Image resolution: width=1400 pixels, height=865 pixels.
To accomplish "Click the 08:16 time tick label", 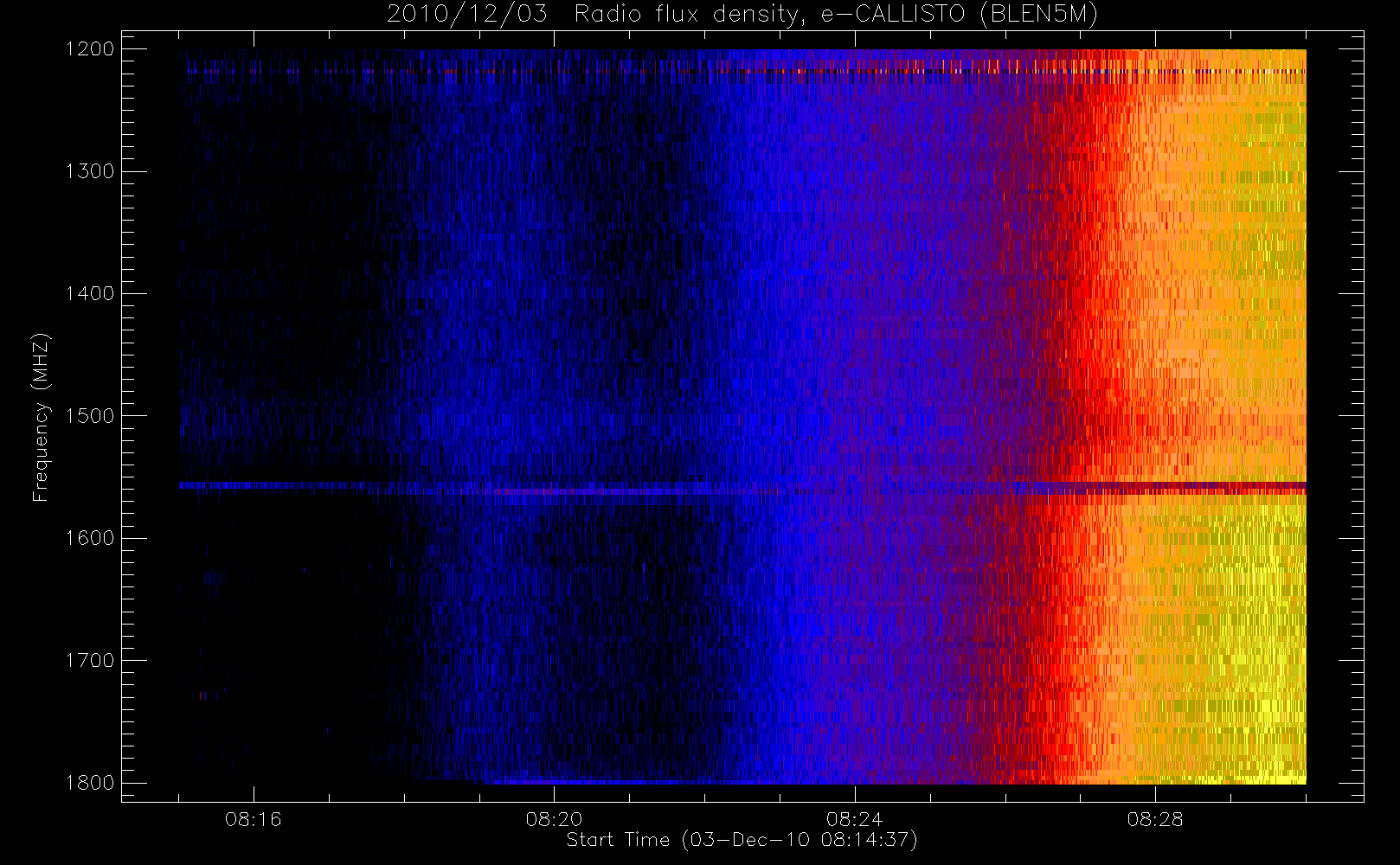I will pos(254,819).
